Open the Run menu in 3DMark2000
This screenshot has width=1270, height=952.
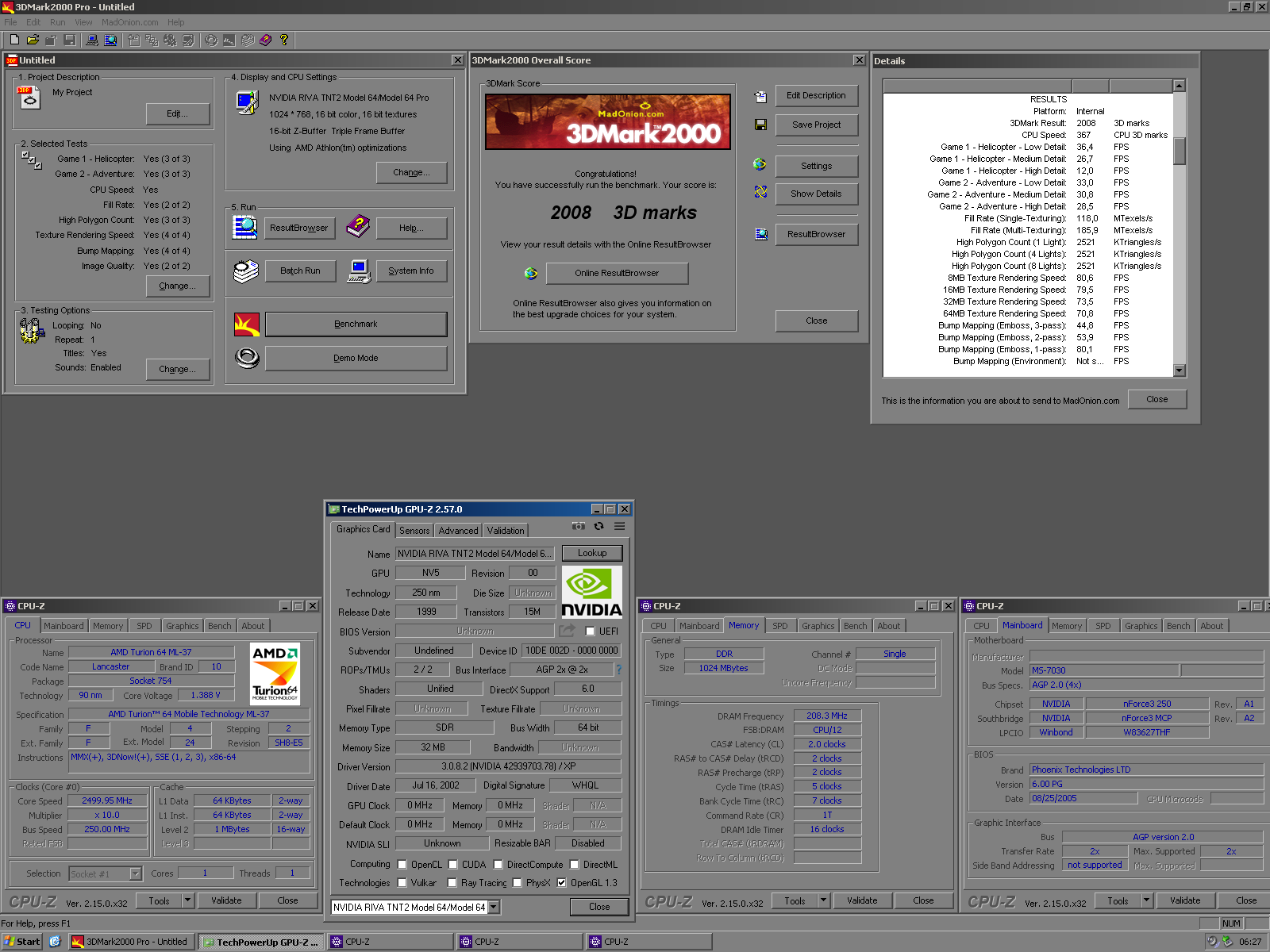pyautogui.click(x=57, y=22)
